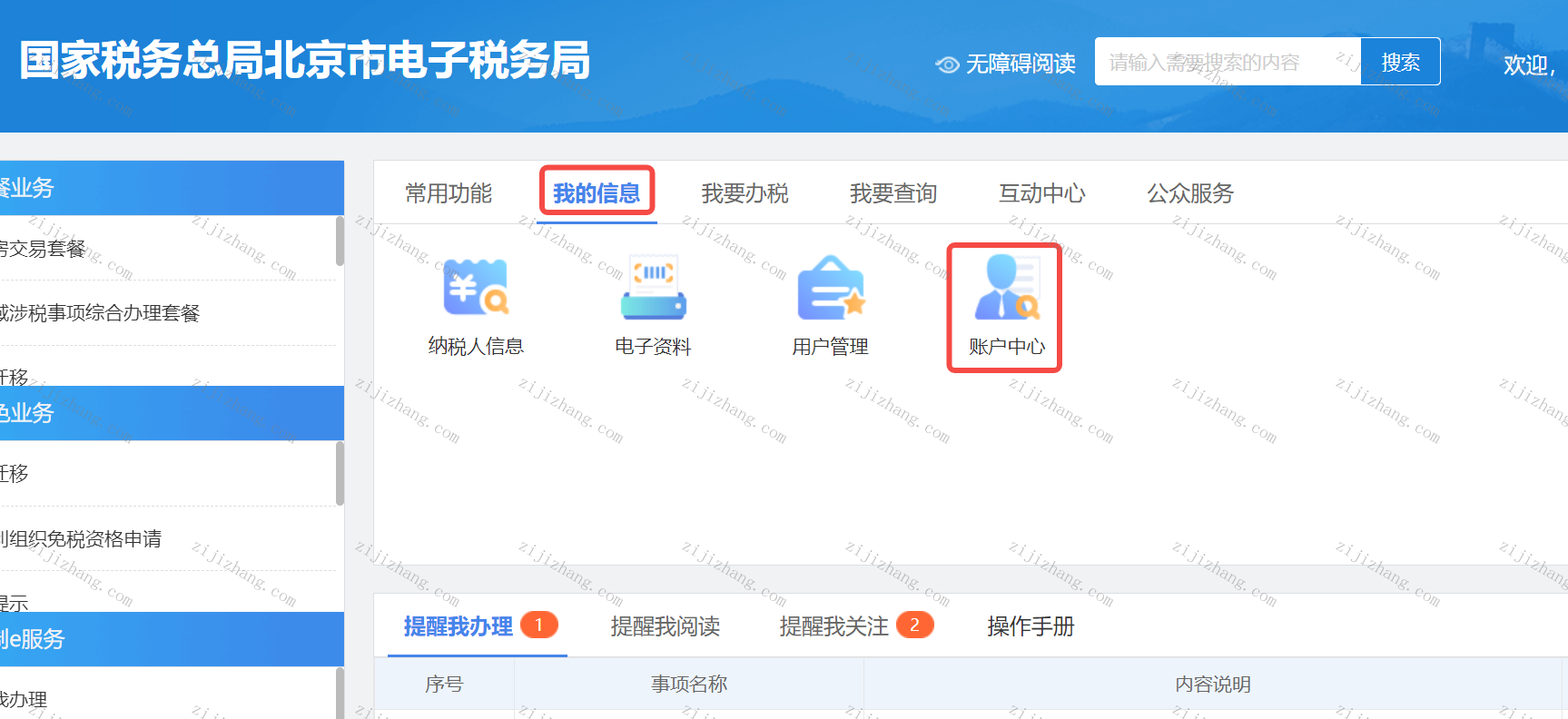Image resolution: width=1568 pixels, height=719 pixels.
Task: Open the 公众服务 tab
Action: tap(1190, 193)
